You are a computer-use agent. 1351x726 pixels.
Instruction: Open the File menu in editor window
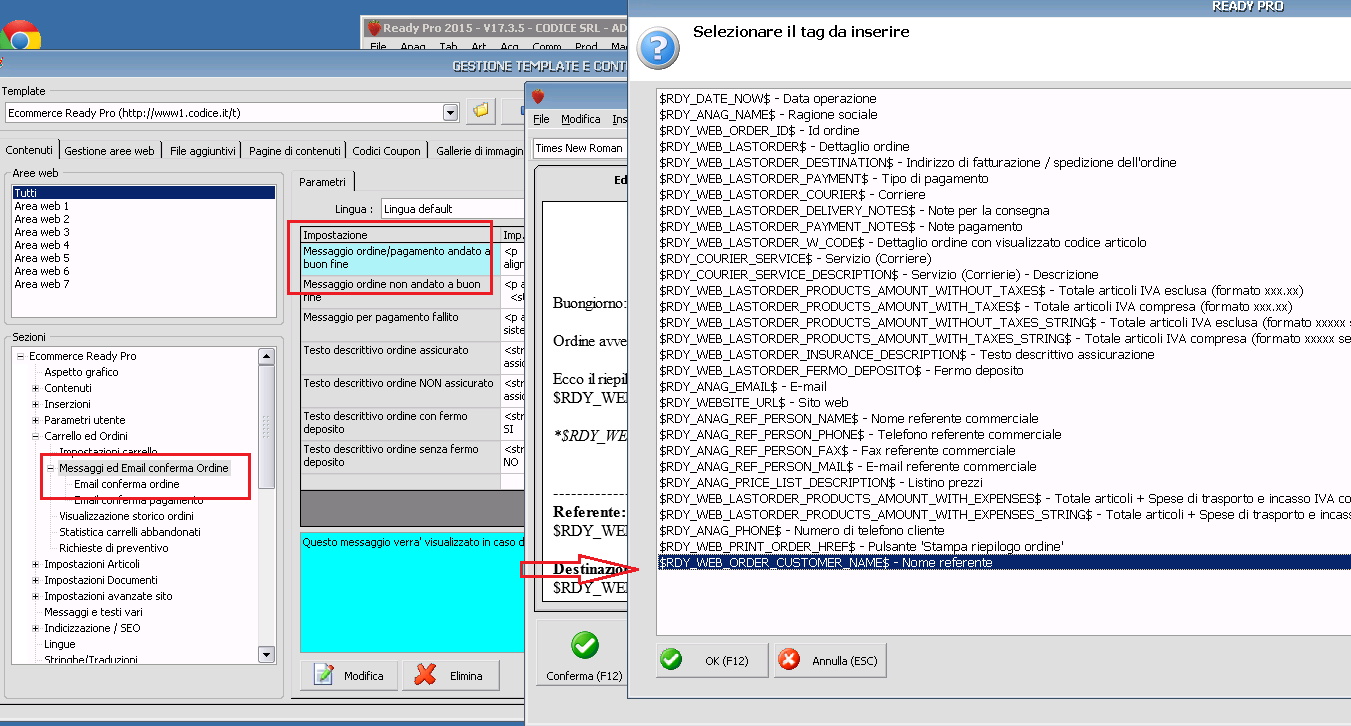(x=541, y=119)
